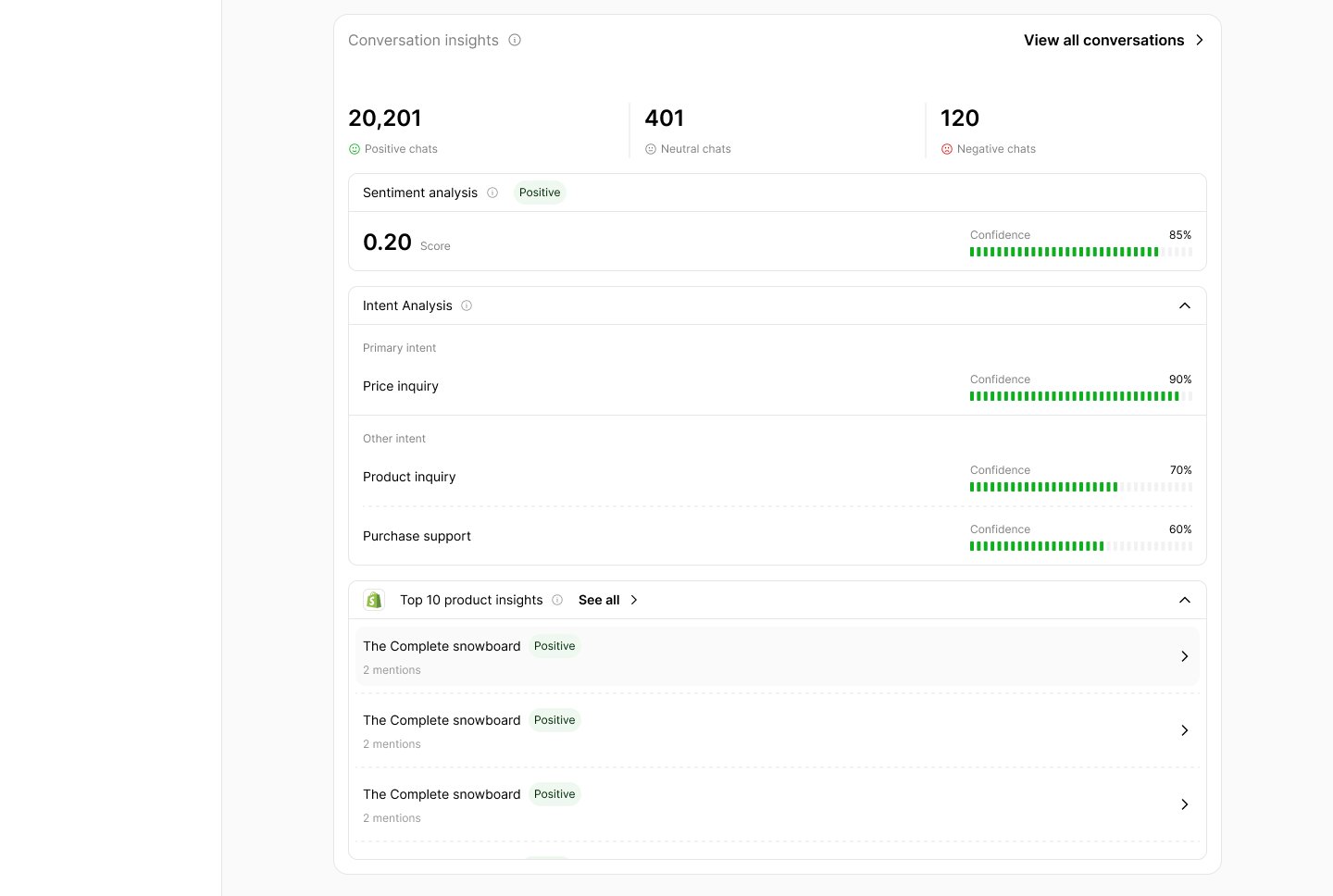Viewport: 1333px width, 896px height.
Task: Click the Negative chats label
Action: point(996,149)
